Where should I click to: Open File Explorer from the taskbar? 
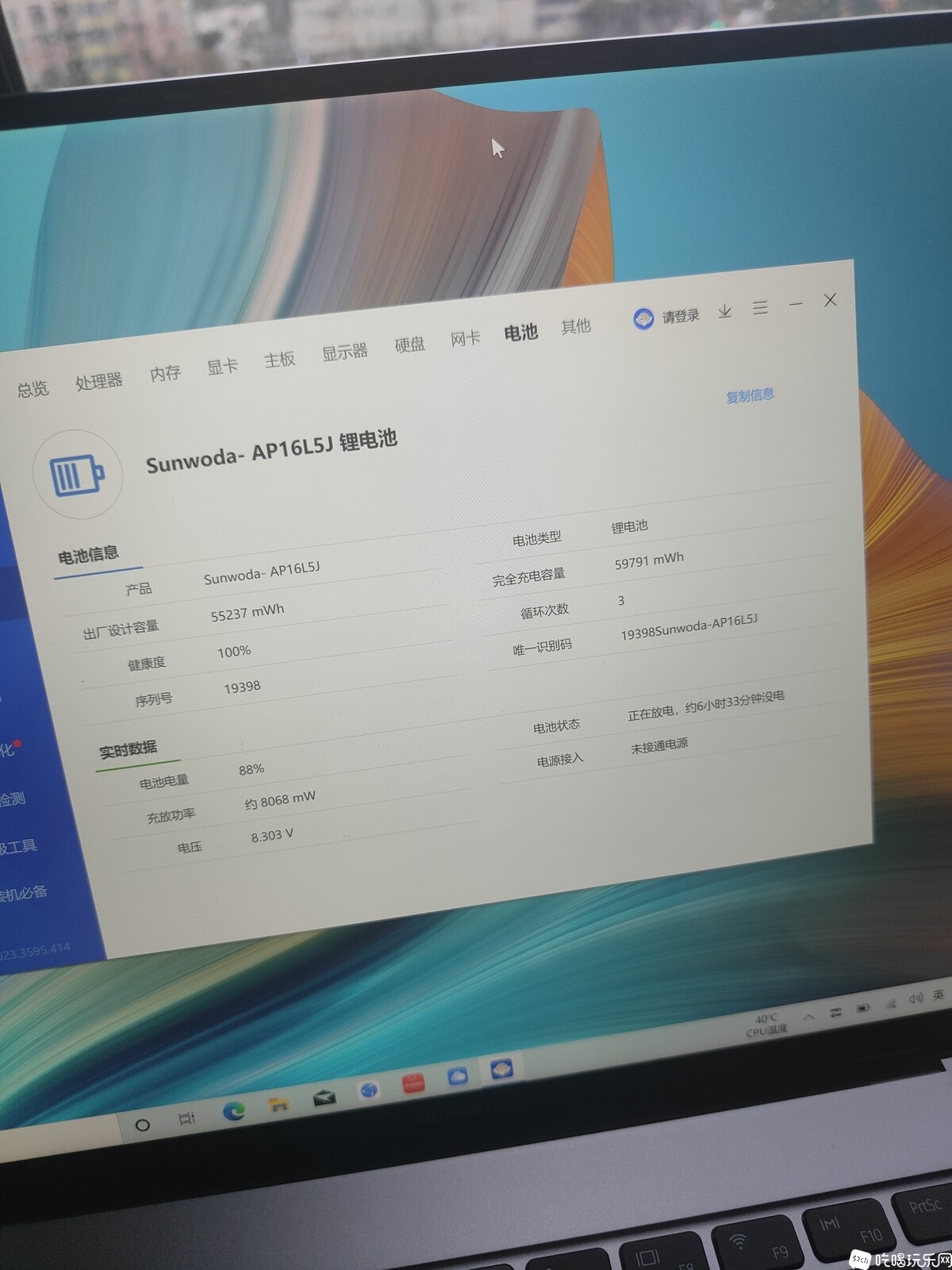coord(278,1105)
